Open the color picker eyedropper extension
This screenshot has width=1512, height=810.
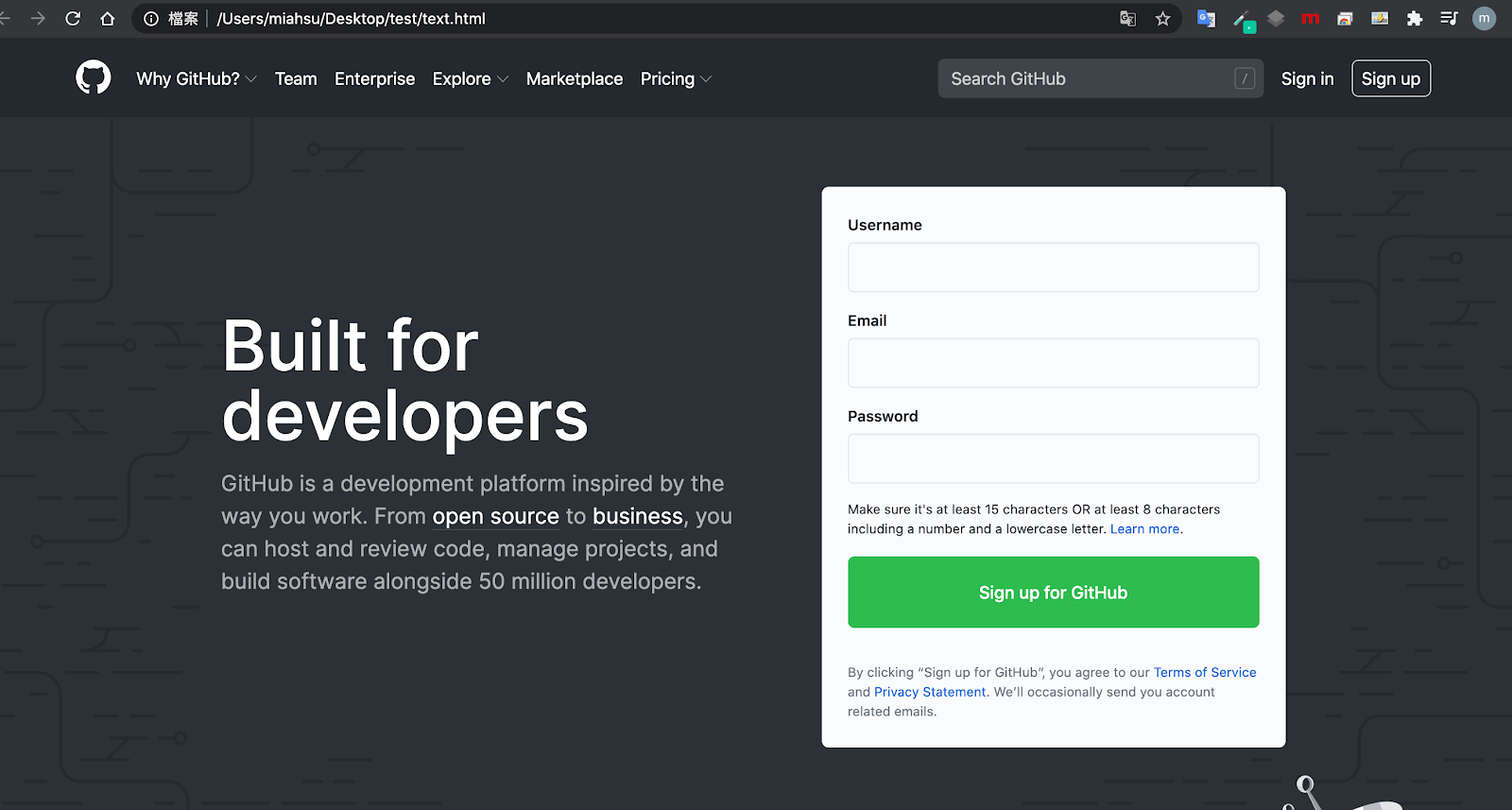[x=1244, y=20]
